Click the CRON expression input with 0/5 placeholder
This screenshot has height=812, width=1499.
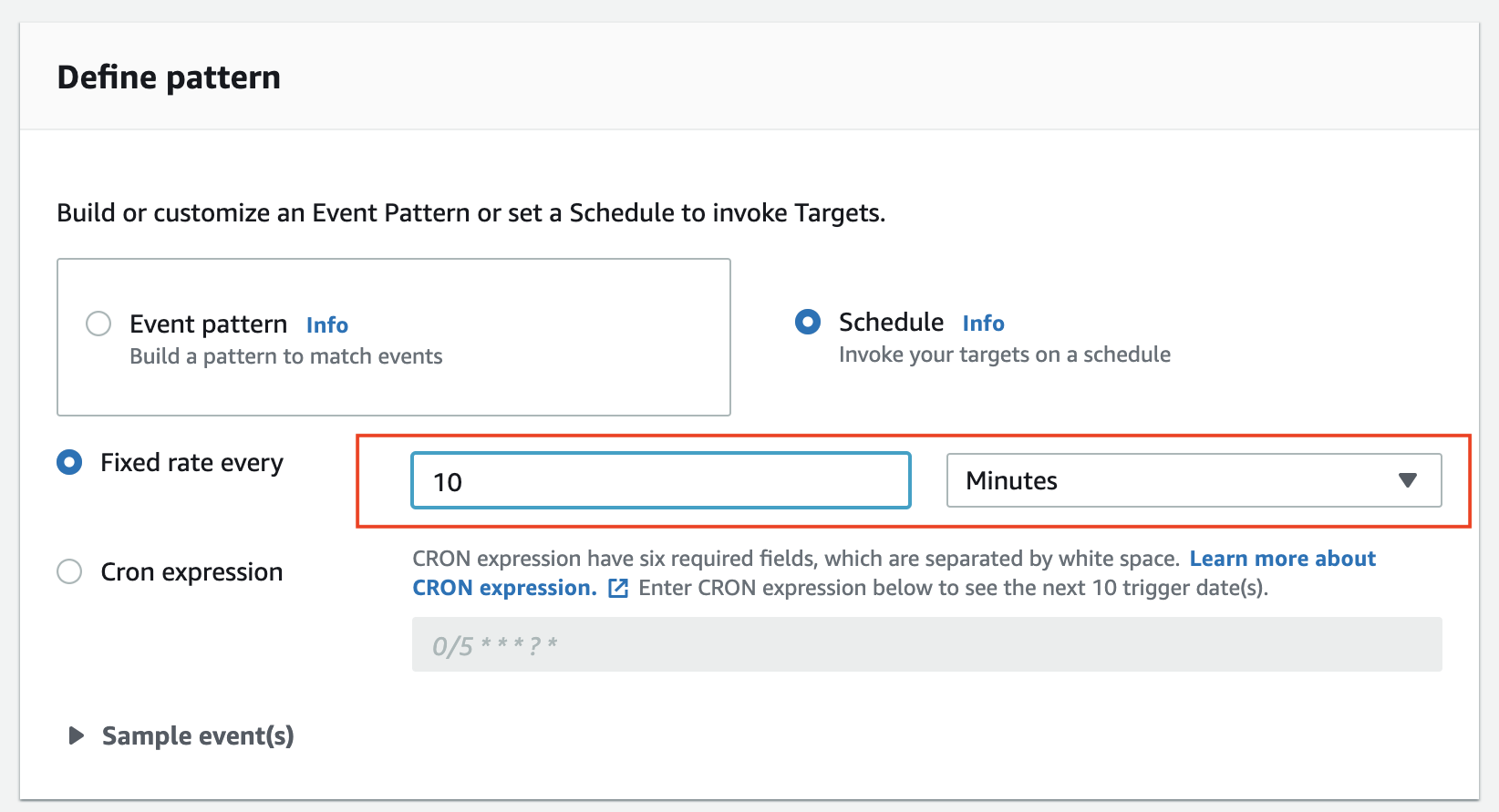tap(926, 644)
